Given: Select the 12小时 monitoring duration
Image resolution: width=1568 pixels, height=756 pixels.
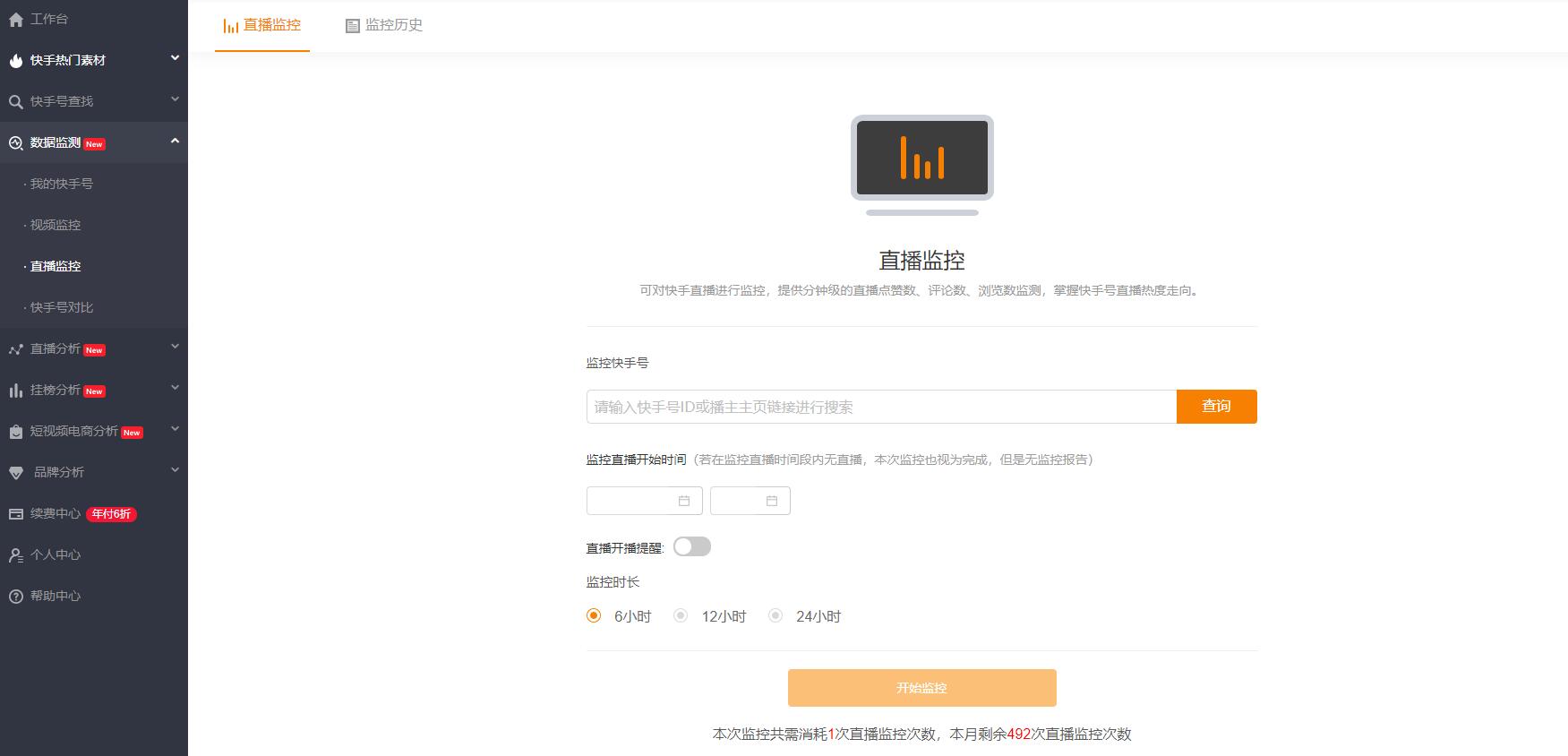Looking at the screenshot, I should tap(681, 615).
